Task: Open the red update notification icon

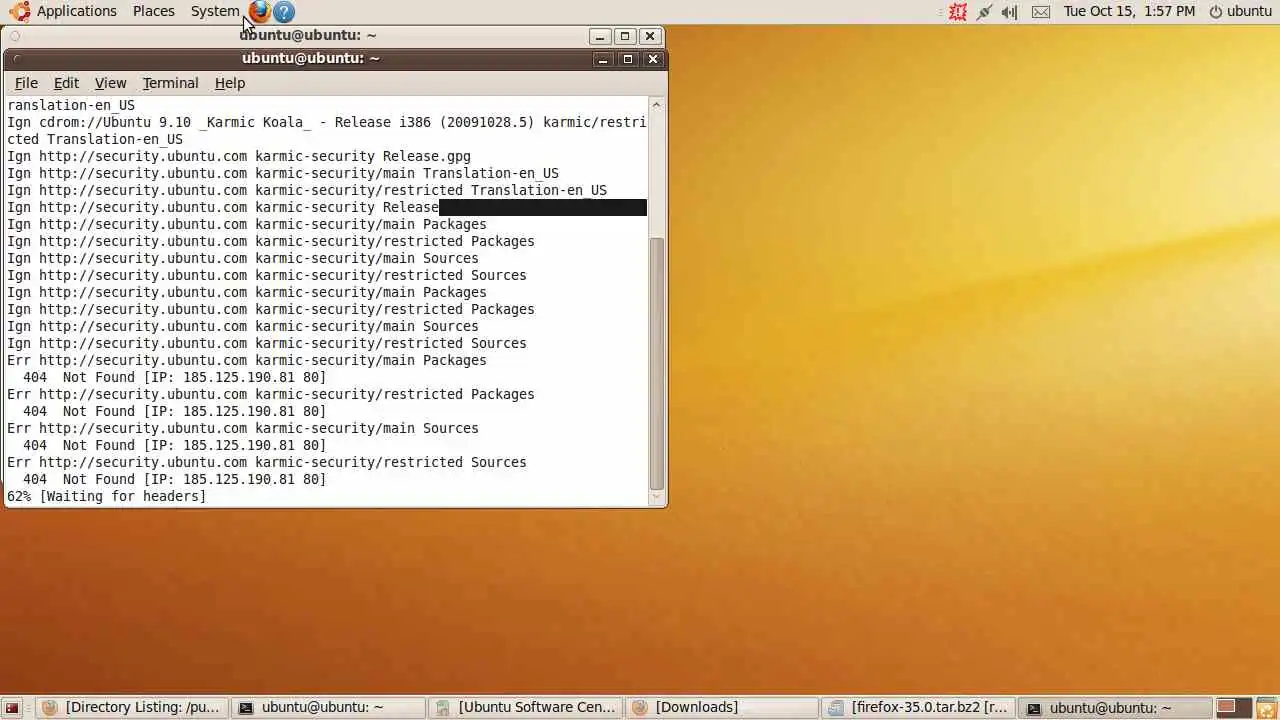Action: (x=958, y=12)
